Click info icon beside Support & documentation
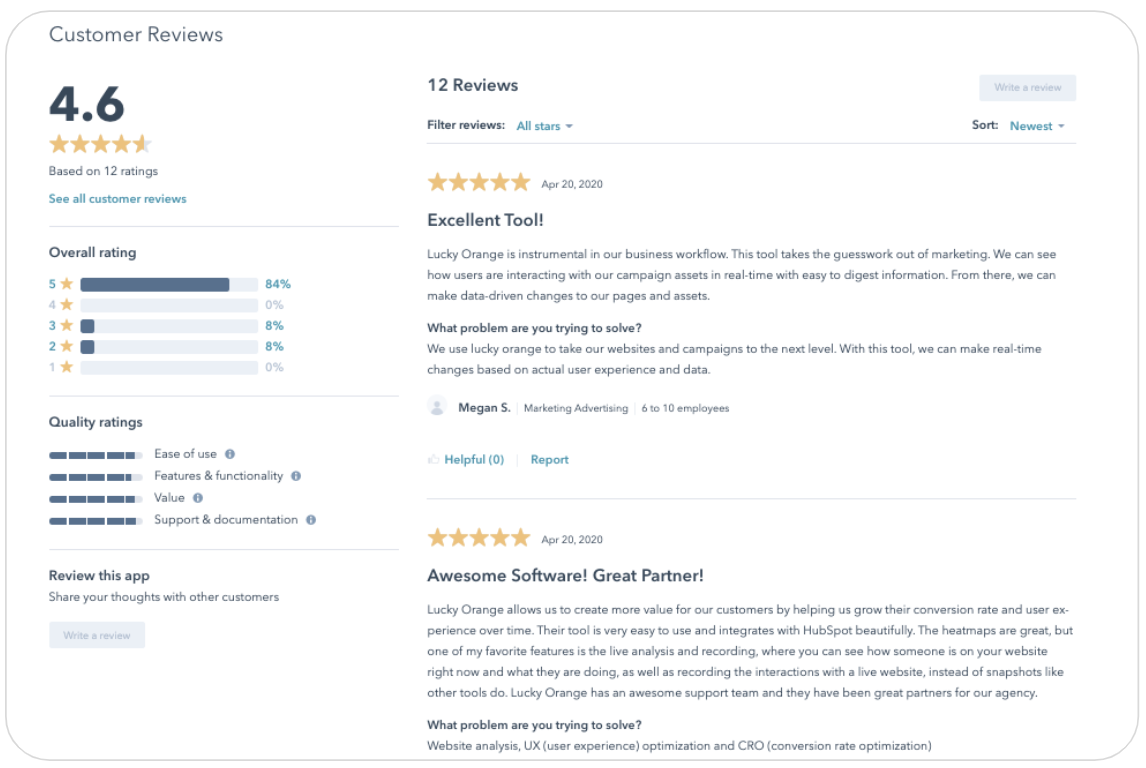Viewport: 1146px width, 768px height. (x=311, y=520)
